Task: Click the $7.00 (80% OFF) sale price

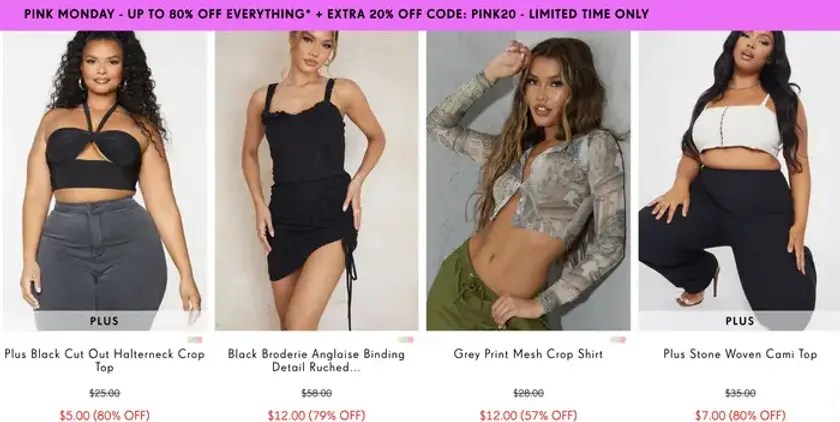Action: (x=740, y=415)
